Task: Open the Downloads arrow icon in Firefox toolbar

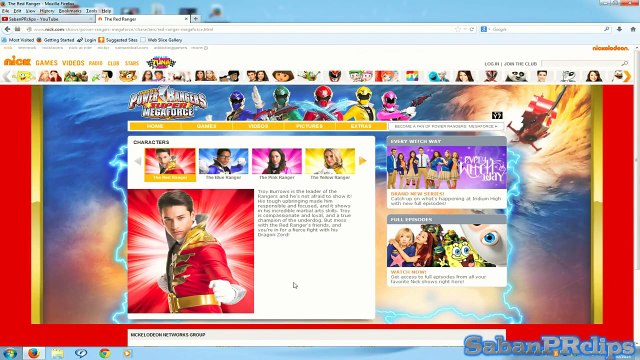Action: (x=619, y=29)
